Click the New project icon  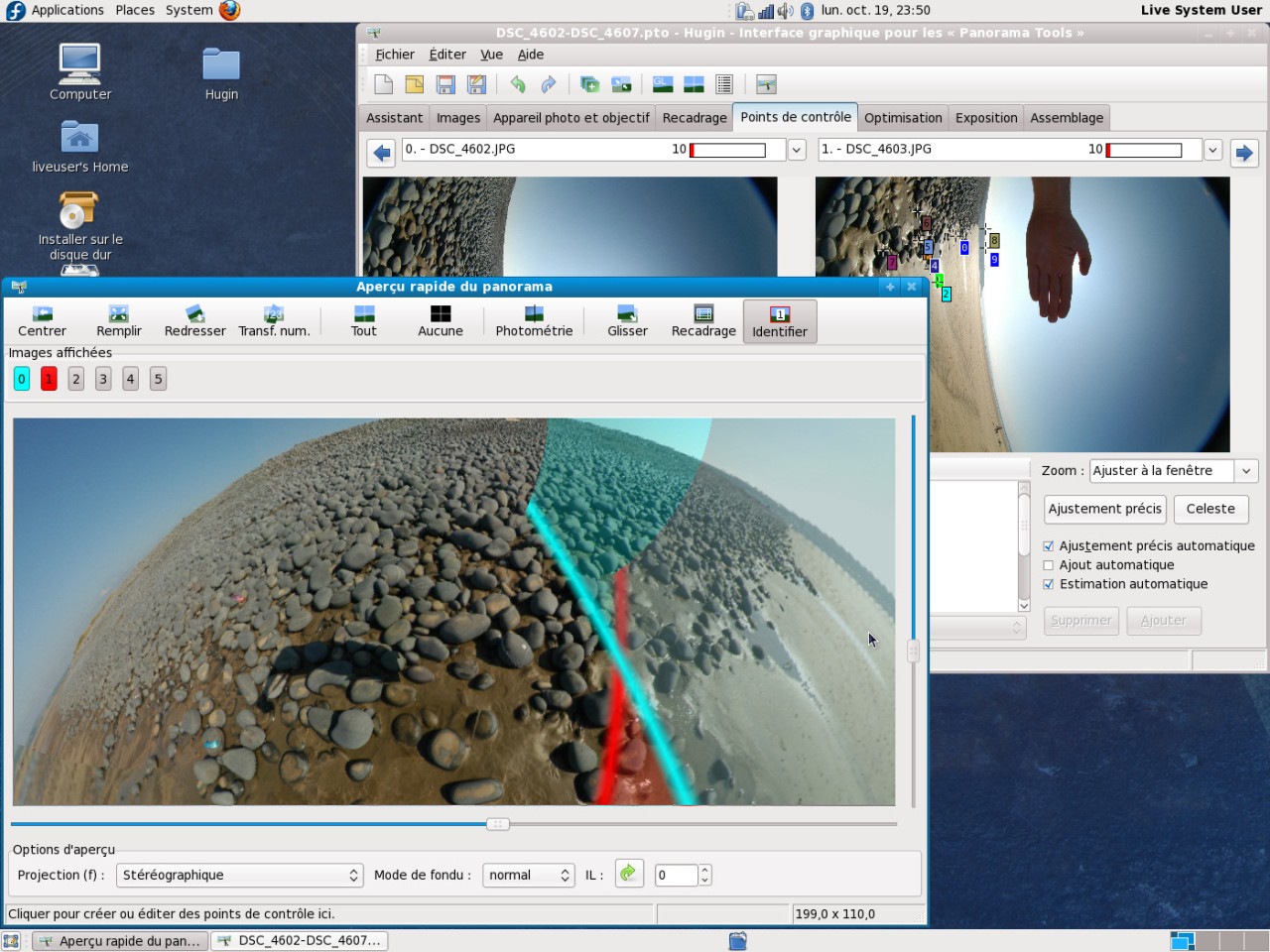pyautogui.click(x=383, y=84)
